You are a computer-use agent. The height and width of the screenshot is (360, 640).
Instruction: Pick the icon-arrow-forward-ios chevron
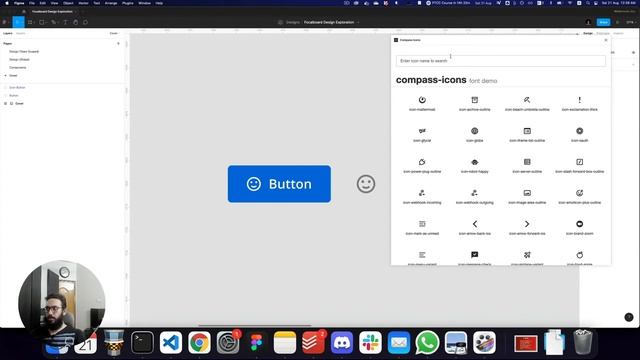[527, 224]
